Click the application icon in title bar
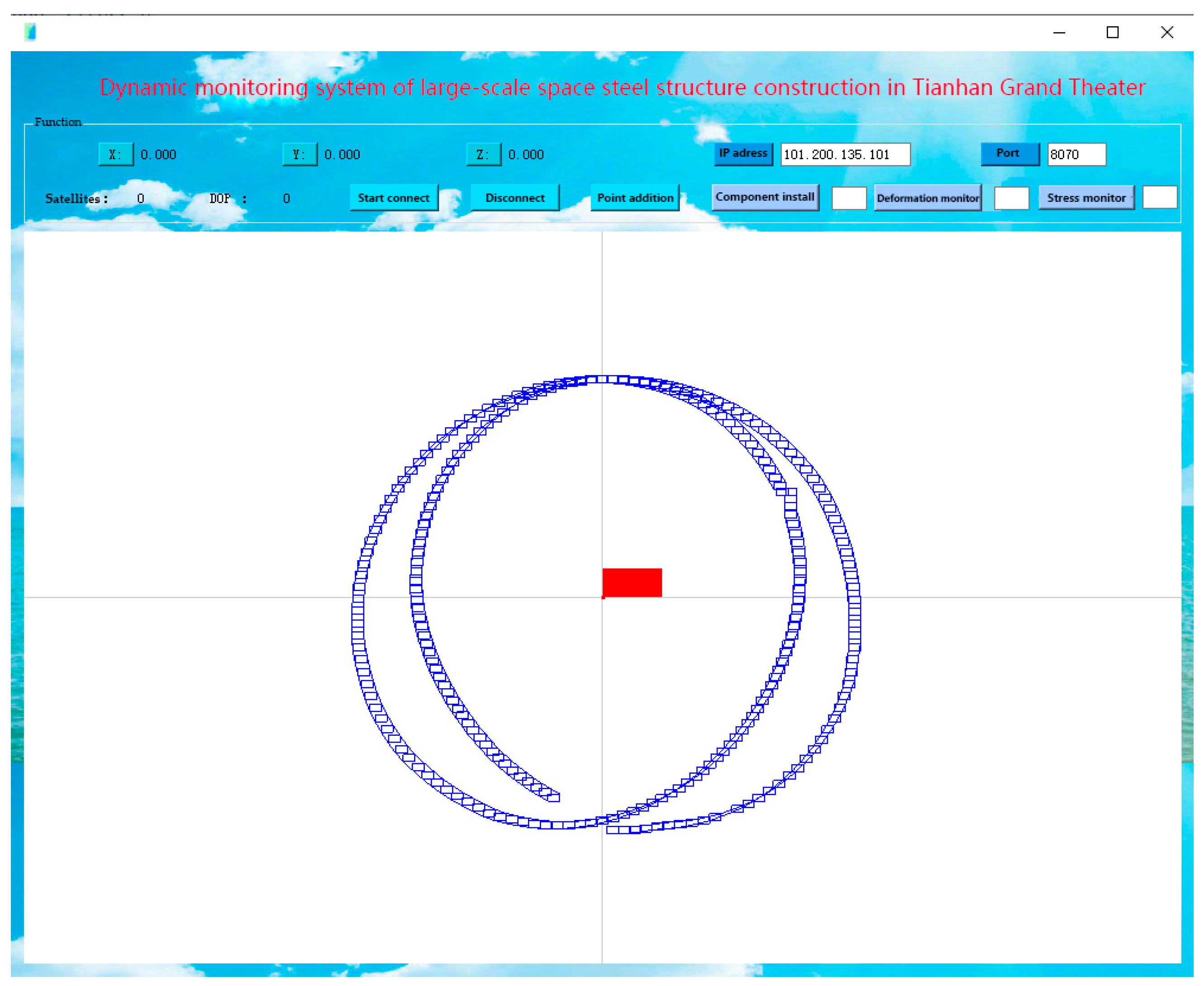The width and height of the screenshot is (1204, 986). [30, 32]
